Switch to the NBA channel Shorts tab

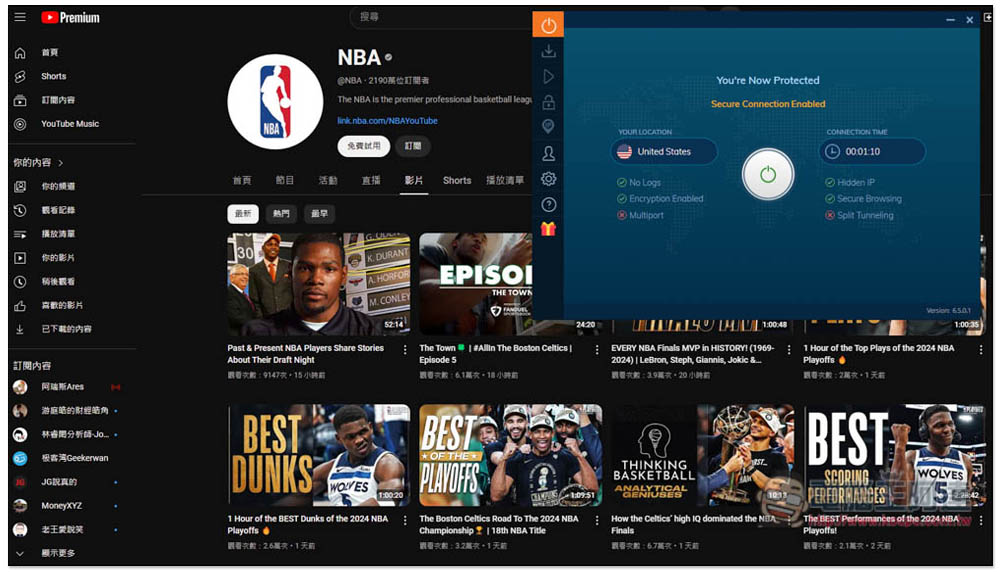457,180
